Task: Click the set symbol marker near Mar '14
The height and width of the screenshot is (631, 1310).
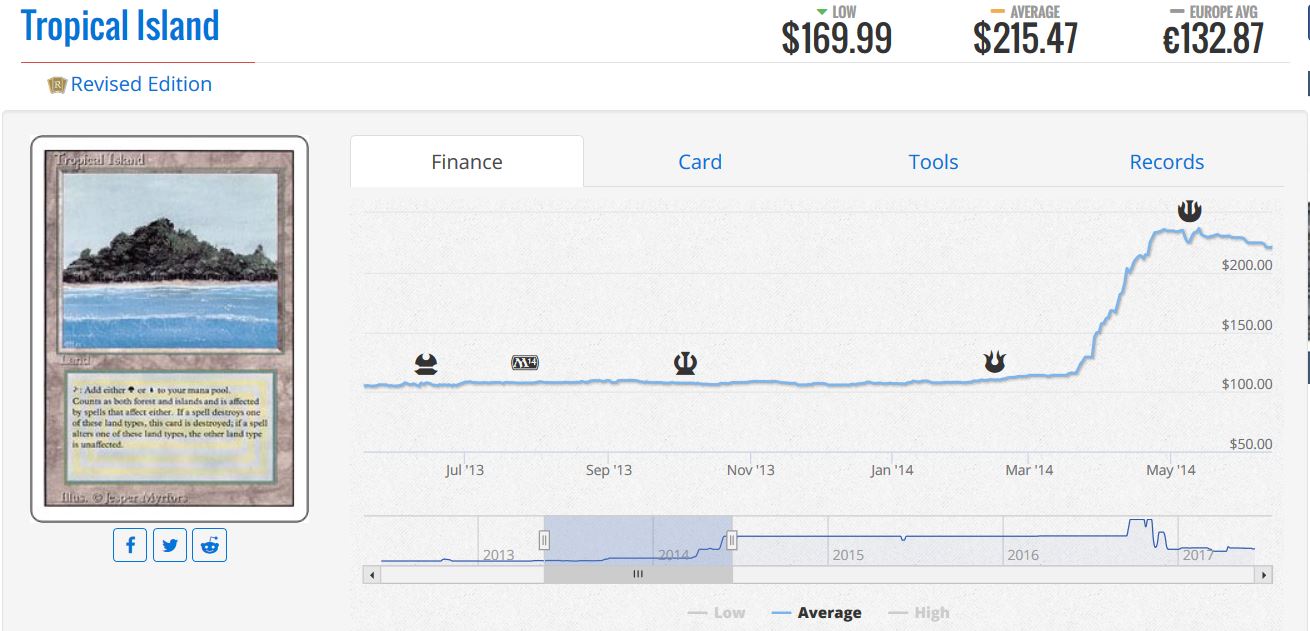Action: pos(994,362)
